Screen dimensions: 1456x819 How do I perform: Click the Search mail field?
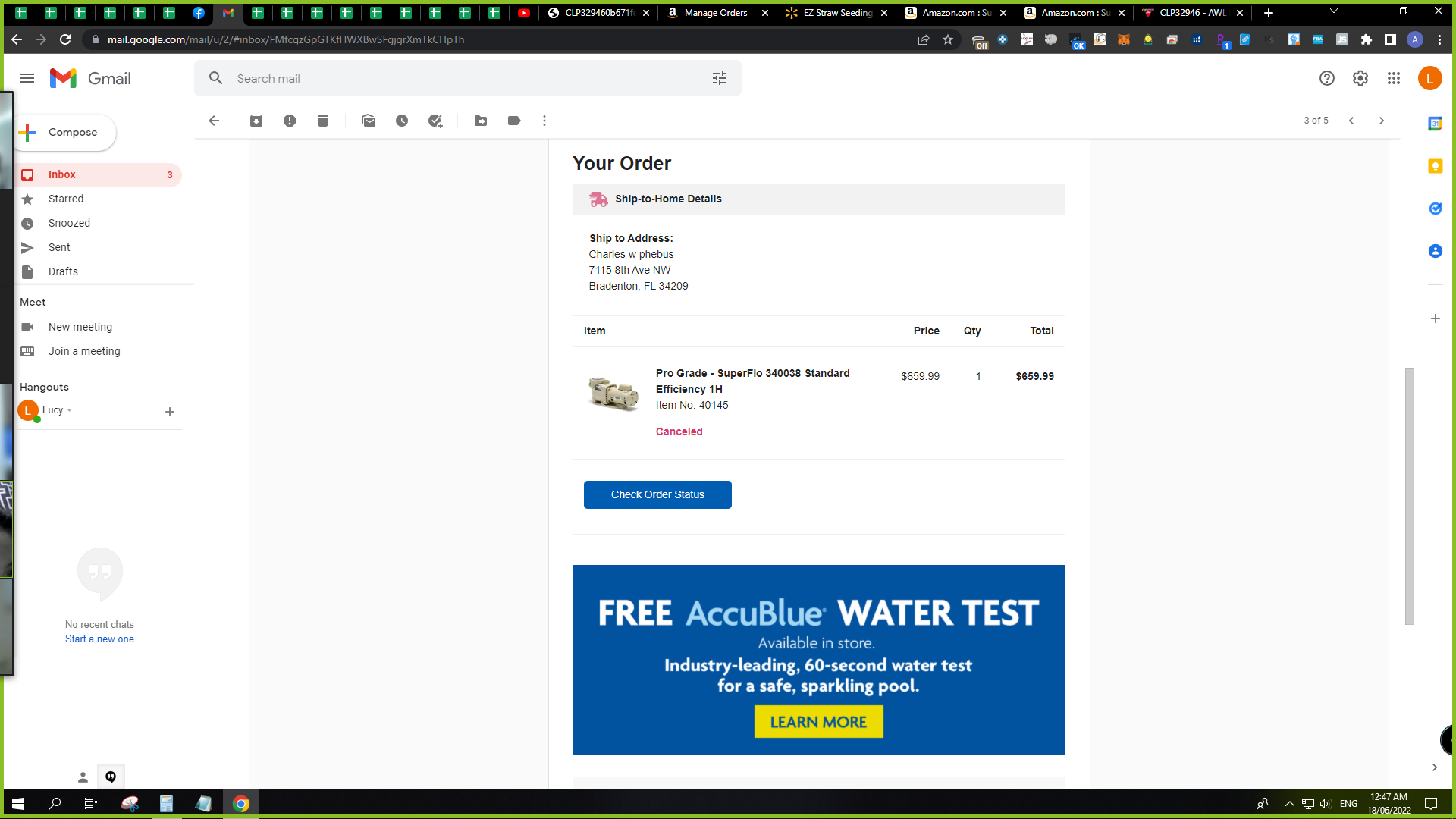pos(468,78)
